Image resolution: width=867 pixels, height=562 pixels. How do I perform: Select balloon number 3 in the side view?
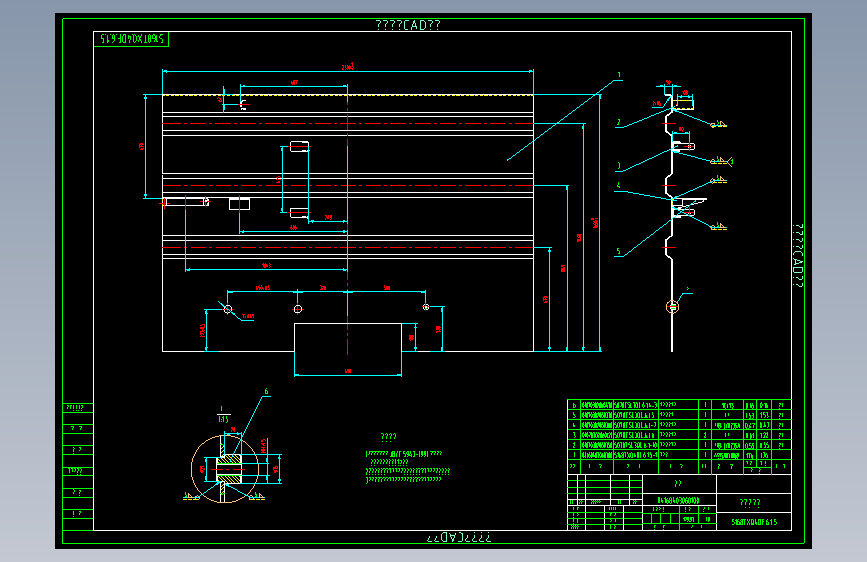(618, 165)
